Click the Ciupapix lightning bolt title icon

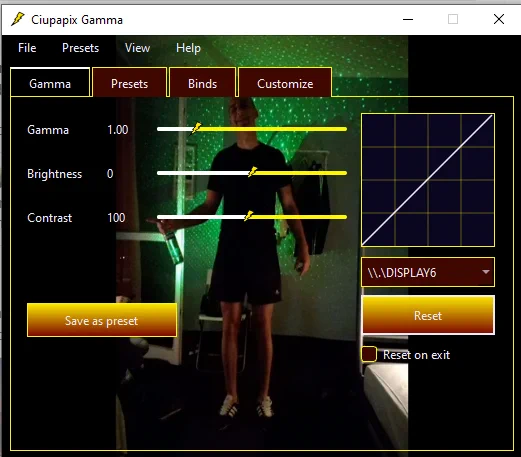18,19
